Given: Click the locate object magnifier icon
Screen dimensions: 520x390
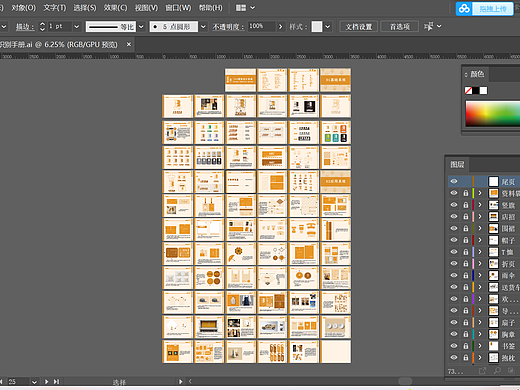Looking at the screenshot, I should pos(497,371).
